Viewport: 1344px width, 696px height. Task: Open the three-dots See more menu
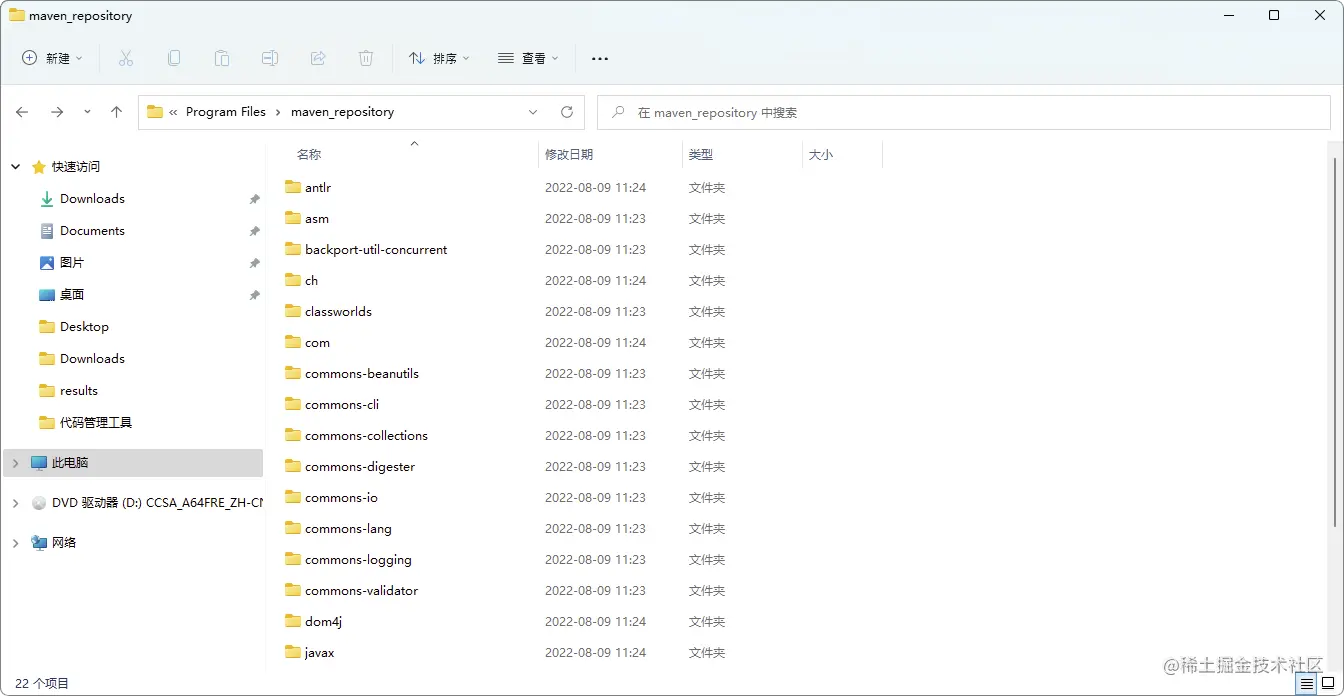tap(600, 59)
